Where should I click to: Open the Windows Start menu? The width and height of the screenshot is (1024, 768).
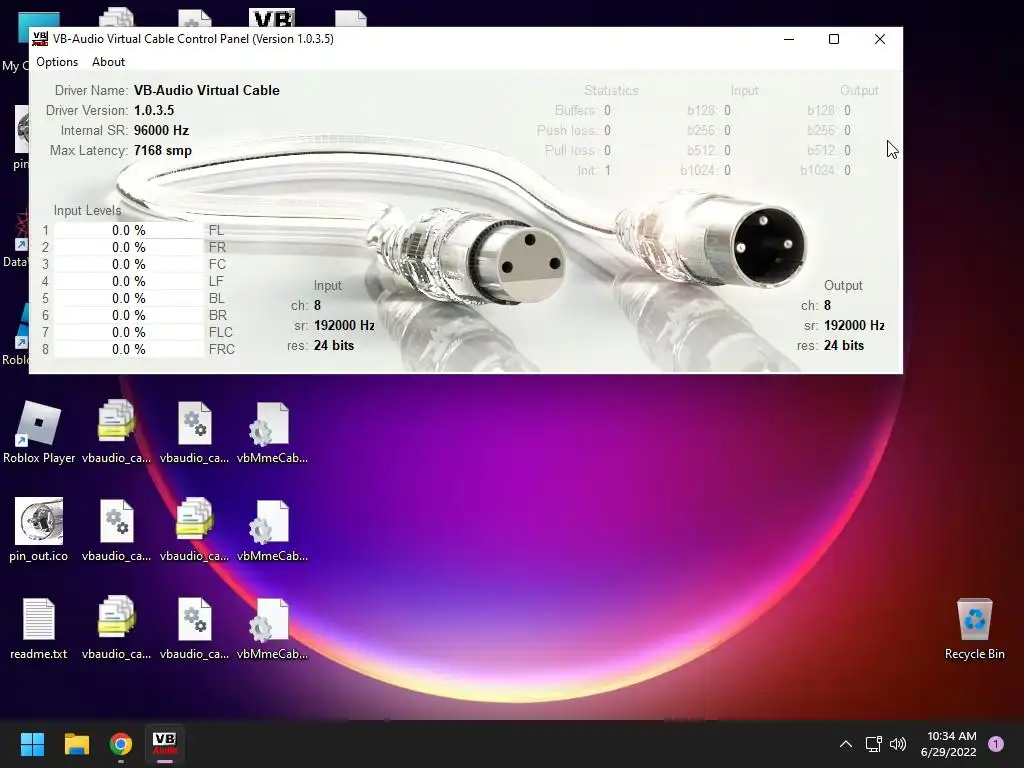[x=32, y=744]
